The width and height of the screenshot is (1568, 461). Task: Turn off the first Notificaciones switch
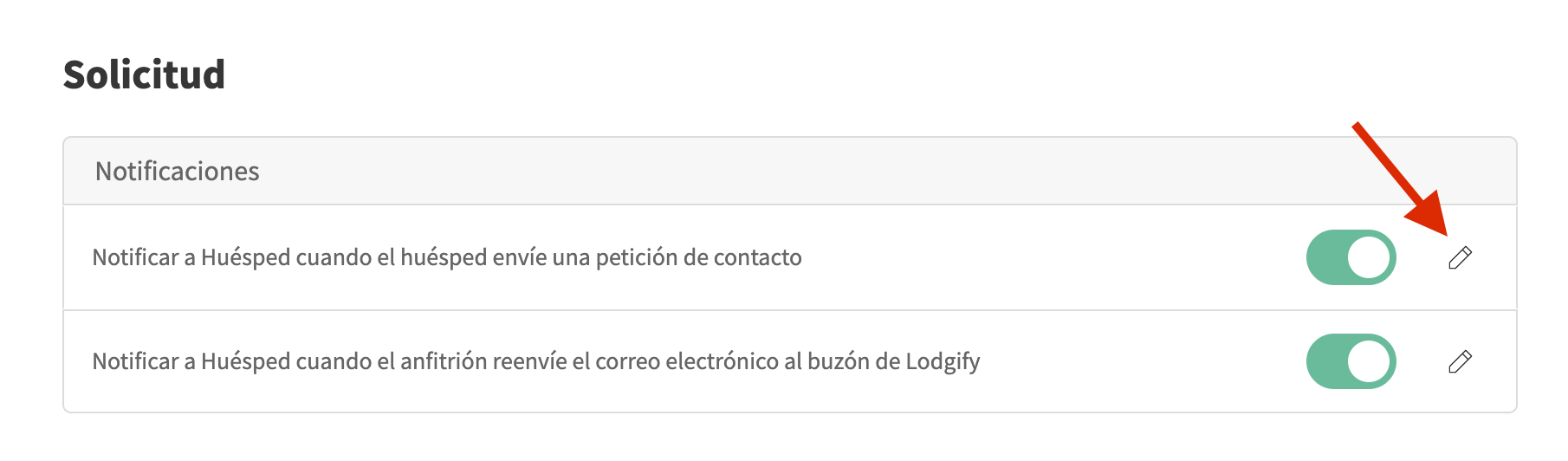(1351, 257)
